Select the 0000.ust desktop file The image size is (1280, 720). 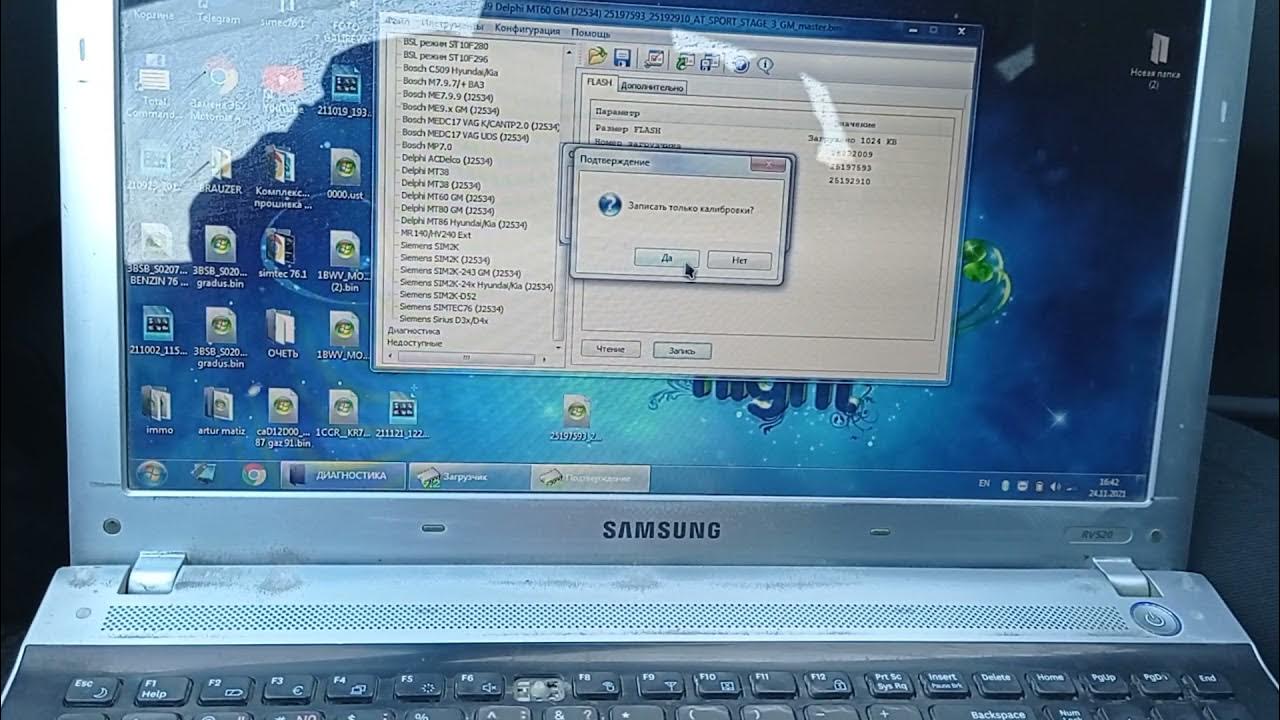point(345,174)
